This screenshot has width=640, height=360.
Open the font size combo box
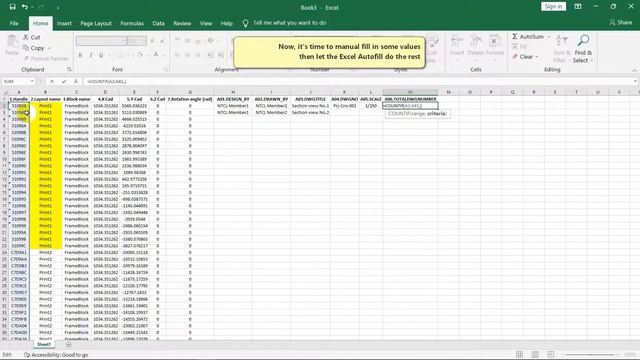(x=137, y=41)
